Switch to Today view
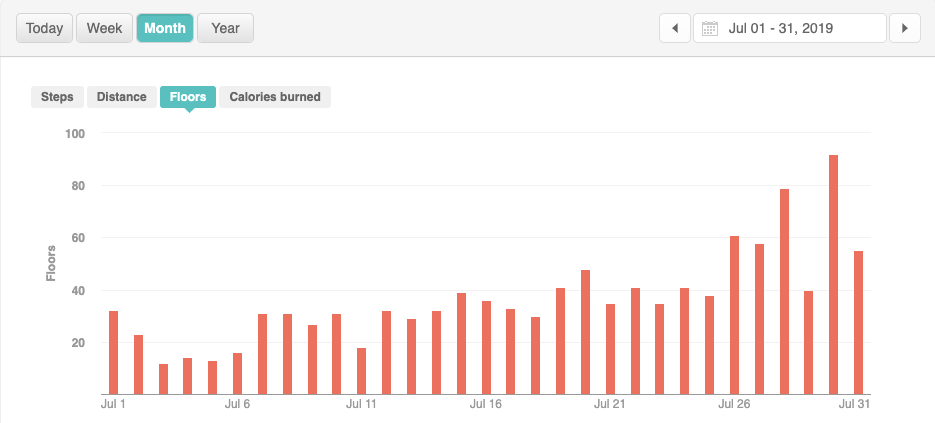 [x=44, y=28]
